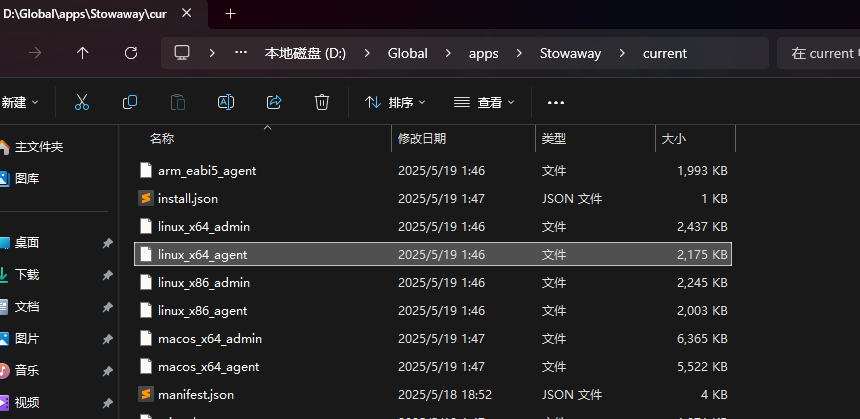Open the 查看 view dropdown
The height and width of the screenshot is (419, 860).
tap(484, 103)
